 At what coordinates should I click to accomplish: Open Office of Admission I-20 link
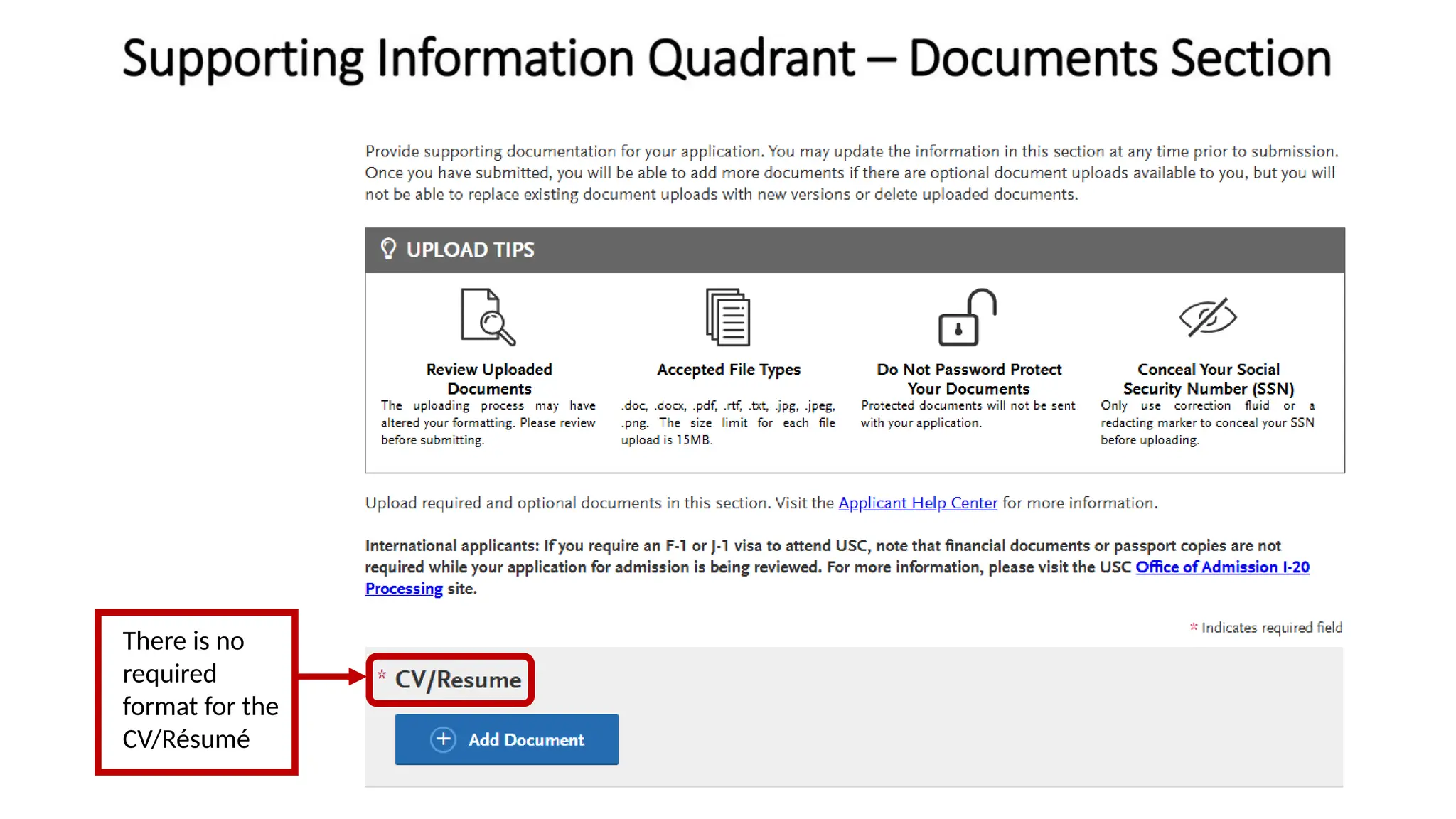coord(1222,567)
